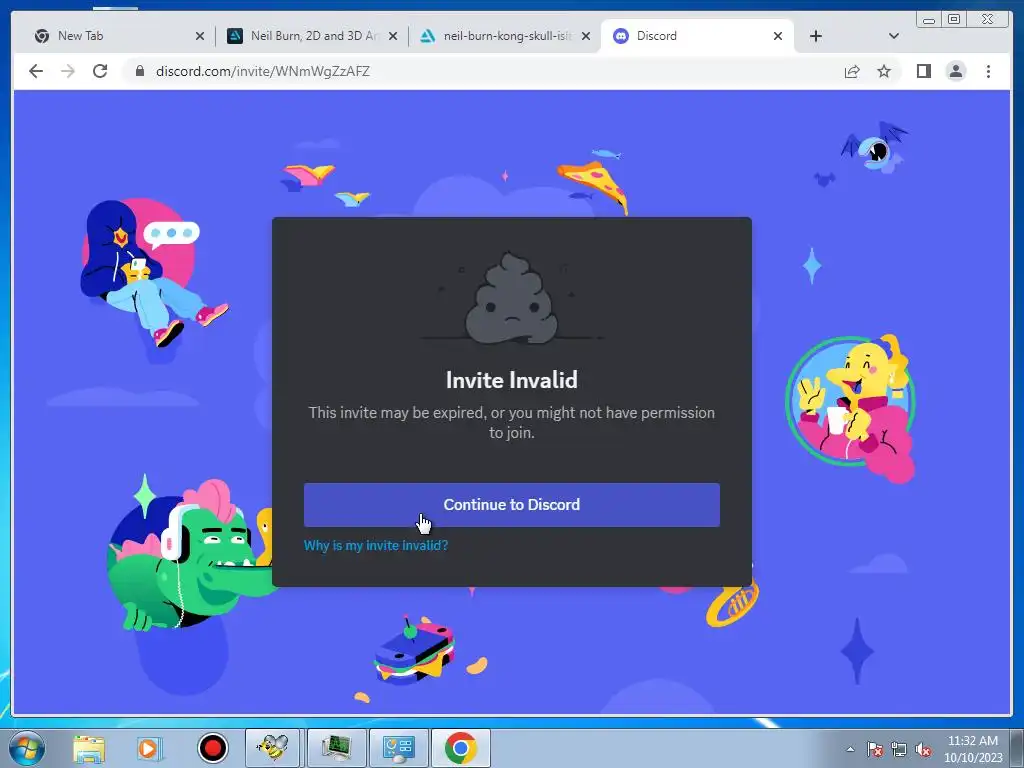1024x768 pixels.
Task: Close the Neil Burn, 2D and 3D tab
Action: pyautogui.click(x=393, y=36)
